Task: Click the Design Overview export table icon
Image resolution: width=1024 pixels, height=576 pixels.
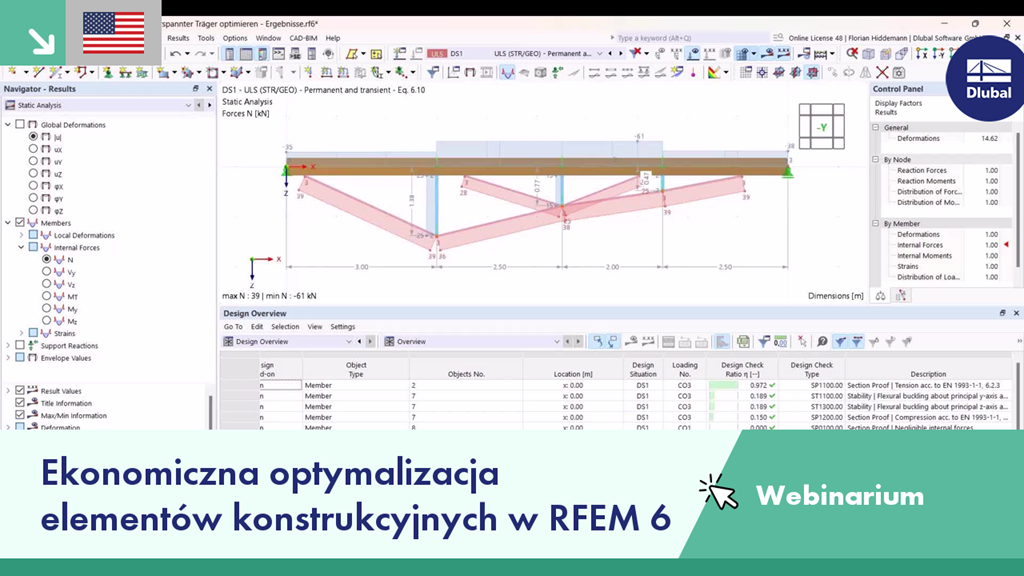Action: 743,342
